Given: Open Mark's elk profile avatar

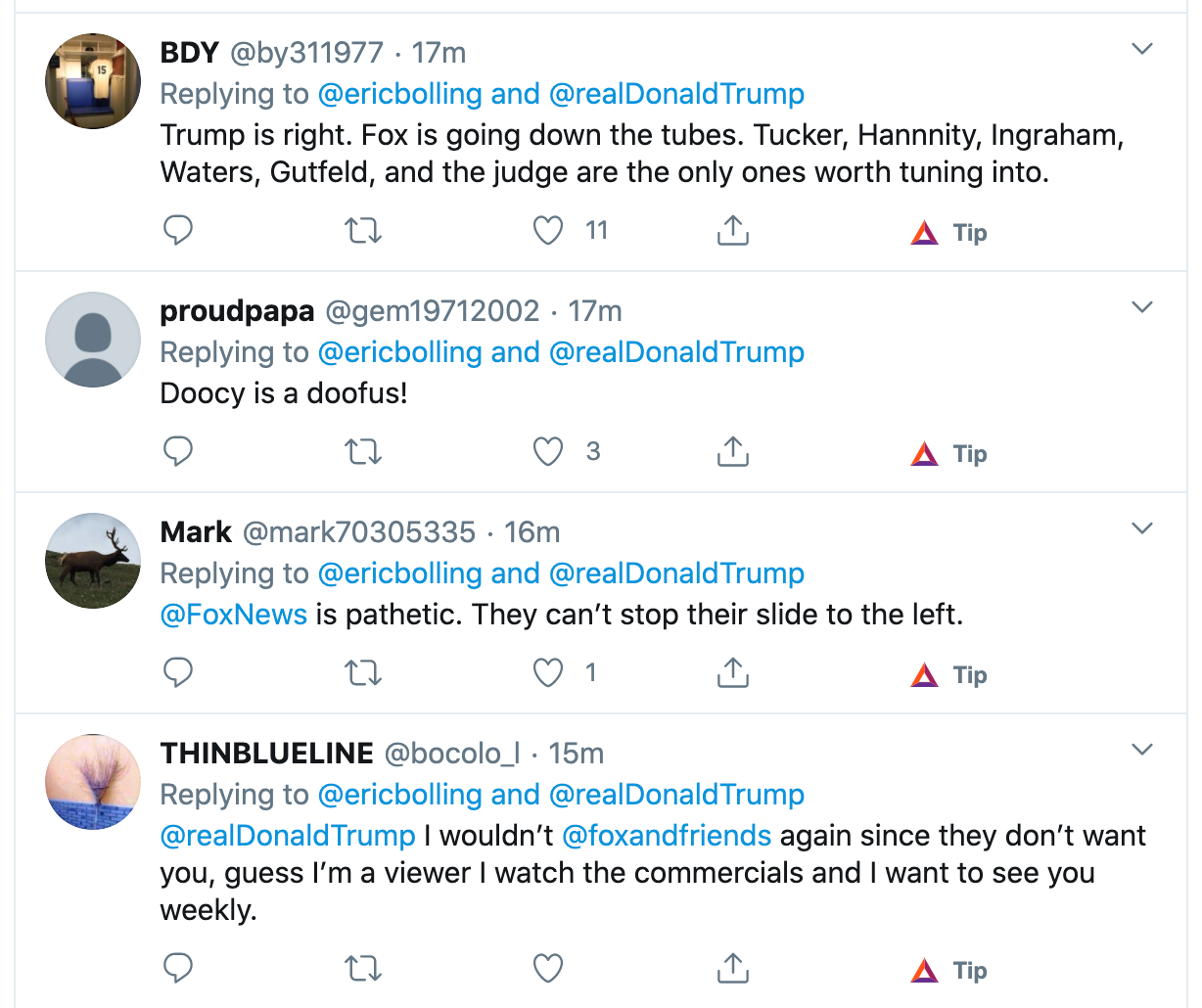Looking at the screenshot, I should 93,561.
